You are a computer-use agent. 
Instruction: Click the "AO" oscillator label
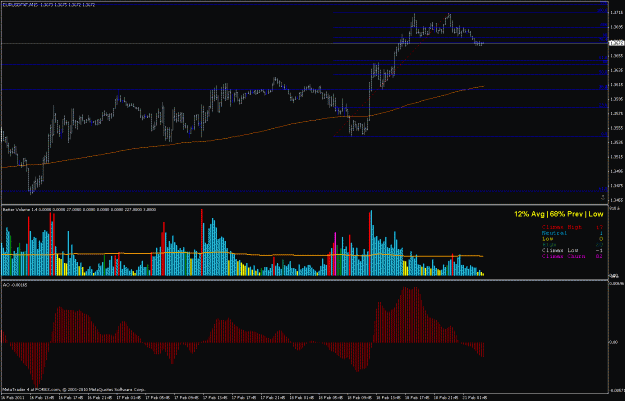(15, 285)
